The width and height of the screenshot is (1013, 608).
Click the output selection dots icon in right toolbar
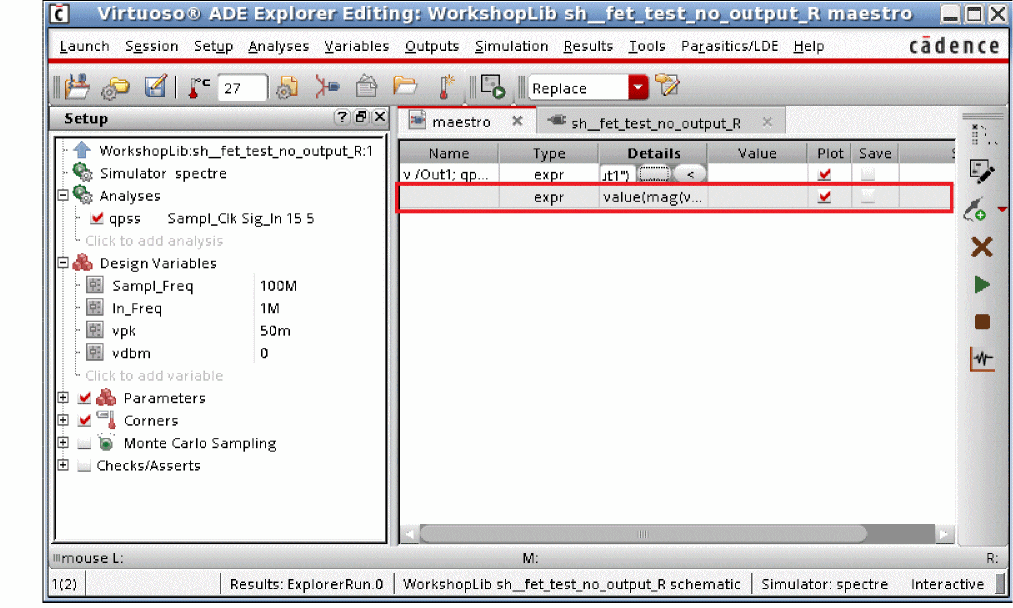pos(983,134)
